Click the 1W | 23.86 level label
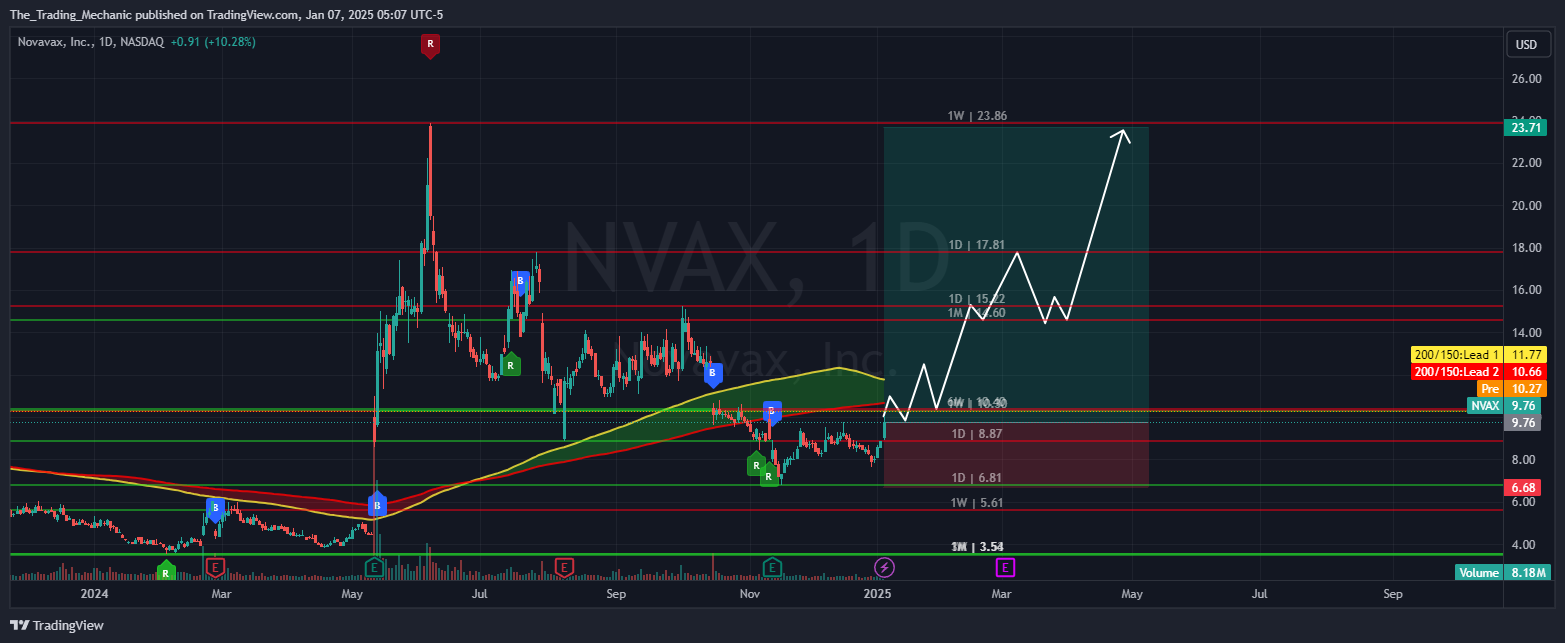 (x=977, y=116)
